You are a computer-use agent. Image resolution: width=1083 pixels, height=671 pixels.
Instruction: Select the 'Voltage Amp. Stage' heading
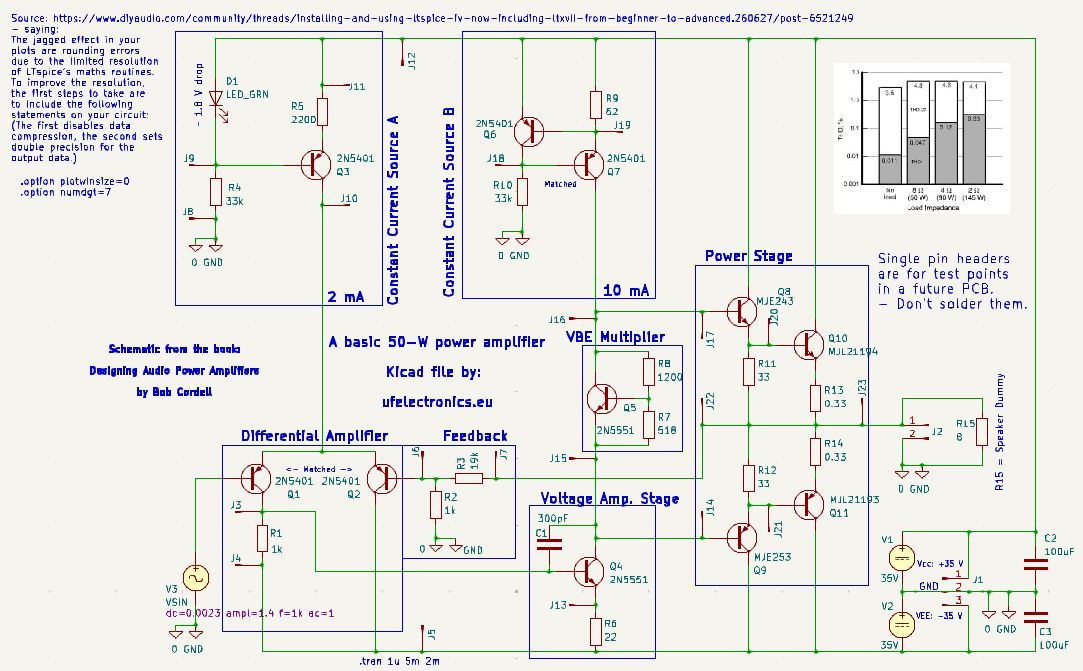pyautogui.click(x=609, y=498)
